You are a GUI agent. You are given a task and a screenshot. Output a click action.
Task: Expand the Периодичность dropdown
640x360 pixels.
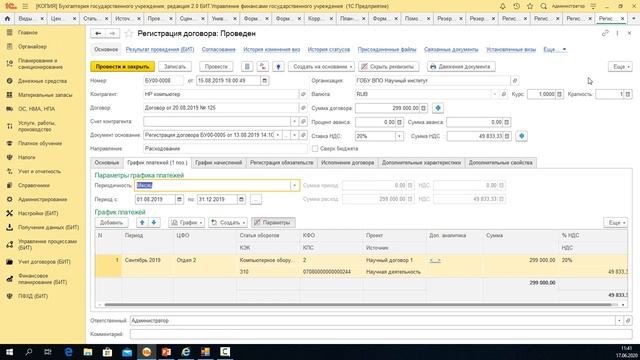294,185
